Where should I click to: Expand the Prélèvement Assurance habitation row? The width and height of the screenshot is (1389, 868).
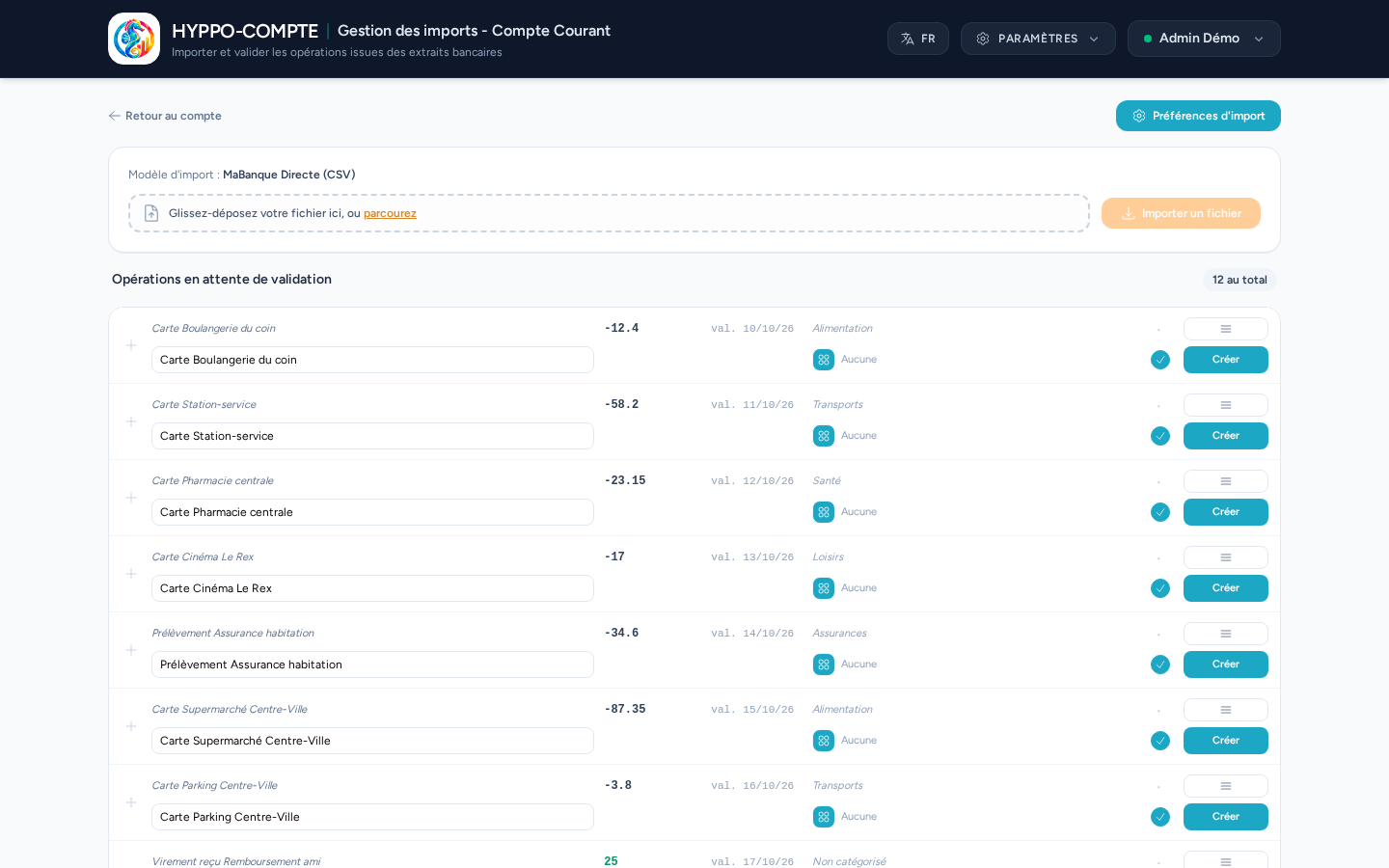click(x=131, y=650)
